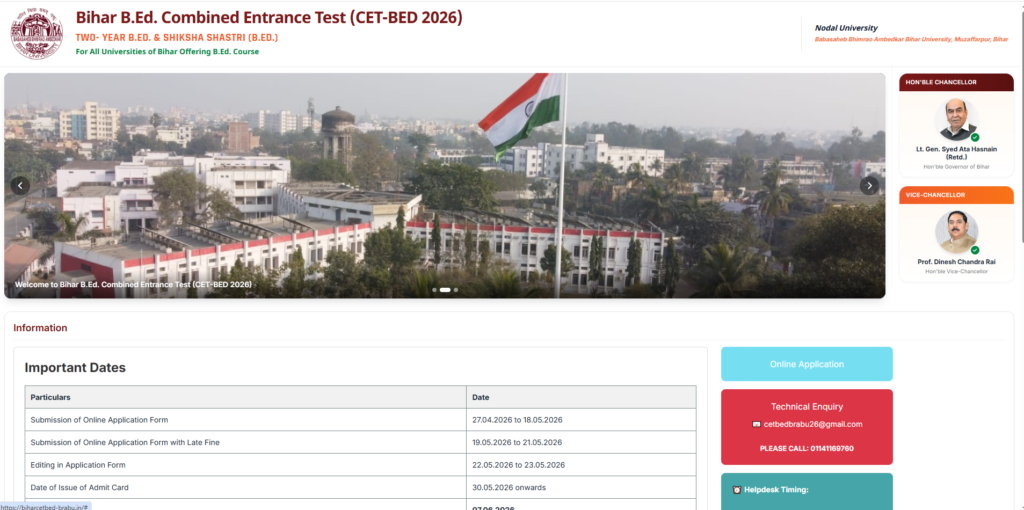Image resolution: width=1024 pixels, height=510 pixels.
Task: Click Babasaheb Bhimrao Ambedkar Bihar University text
Action: click(911, 40)
